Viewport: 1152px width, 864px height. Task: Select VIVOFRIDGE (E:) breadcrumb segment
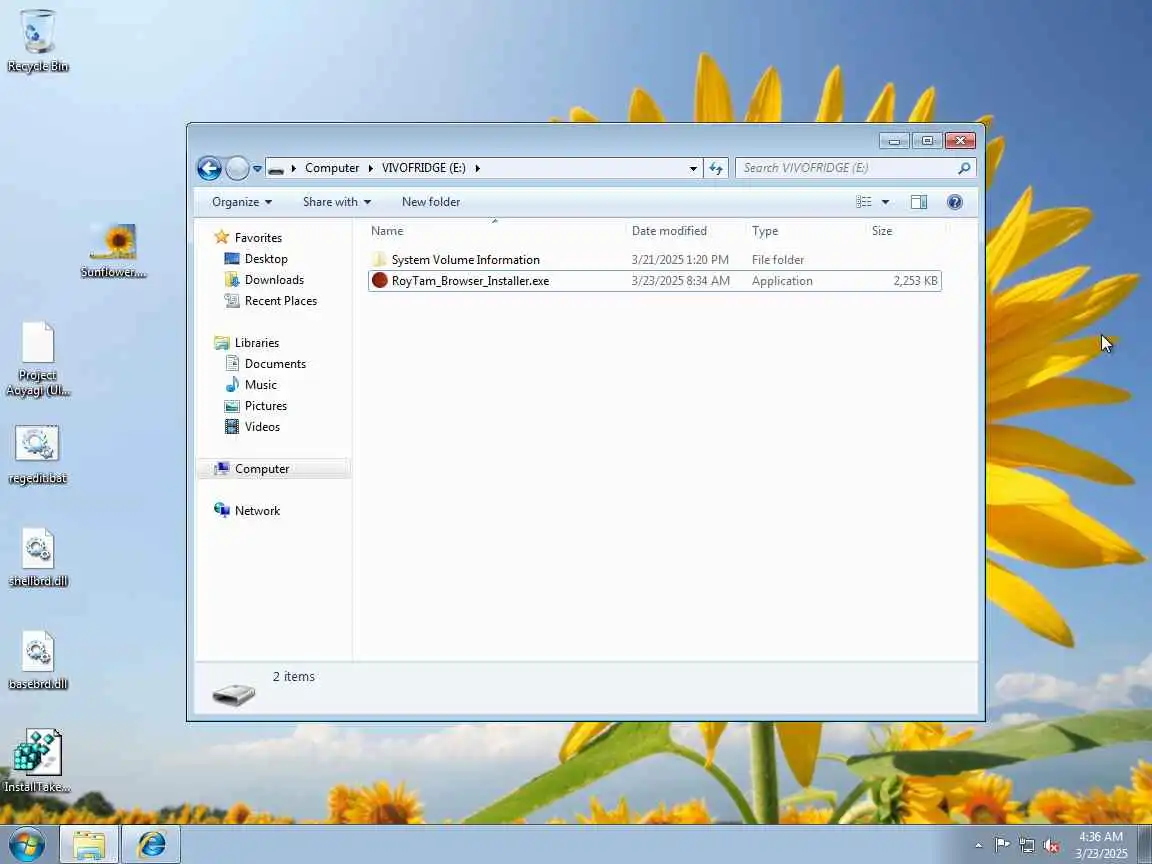423,168
